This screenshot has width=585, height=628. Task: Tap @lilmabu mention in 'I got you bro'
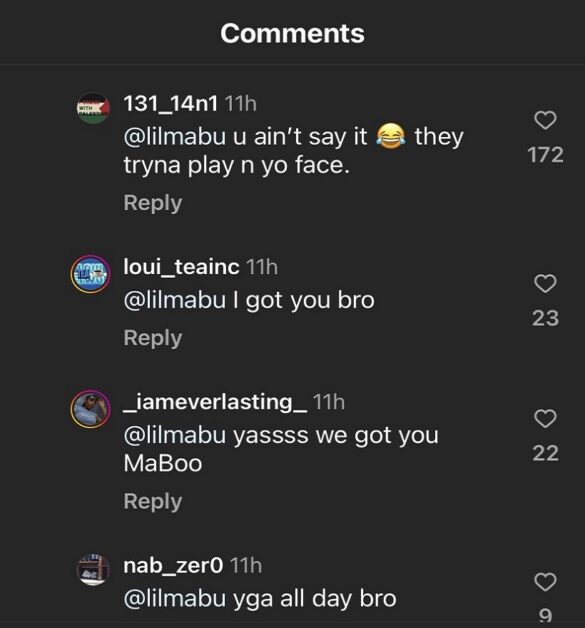pyautogui.click(x=175, y=300)
